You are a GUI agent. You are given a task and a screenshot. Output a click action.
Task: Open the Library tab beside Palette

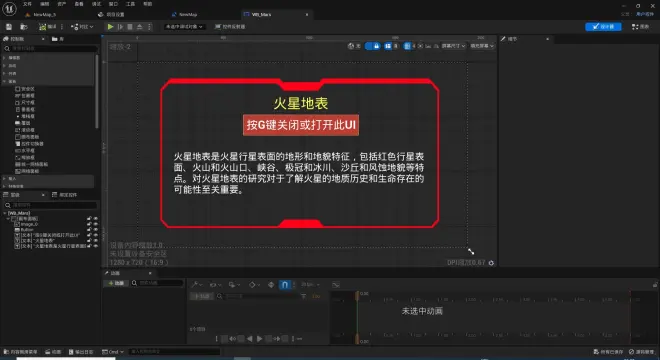(58, 39)
